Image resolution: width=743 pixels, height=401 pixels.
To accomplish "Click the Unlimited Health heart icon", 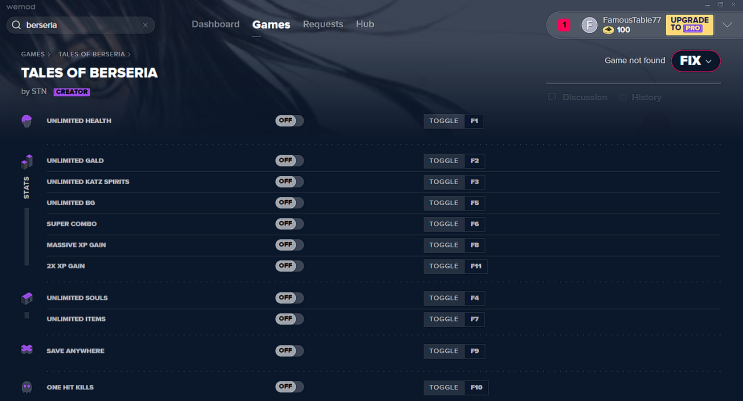I will 27,121.
